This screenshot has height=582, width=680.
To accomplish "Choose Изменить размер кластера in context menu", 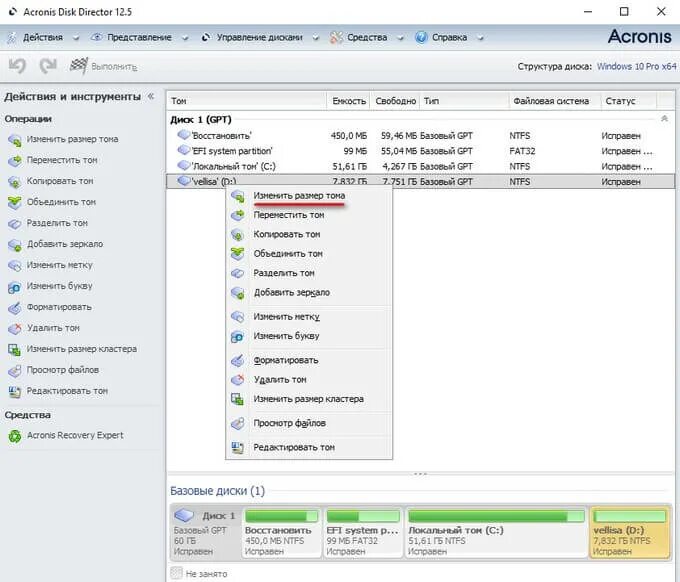I will coord(309,399).
